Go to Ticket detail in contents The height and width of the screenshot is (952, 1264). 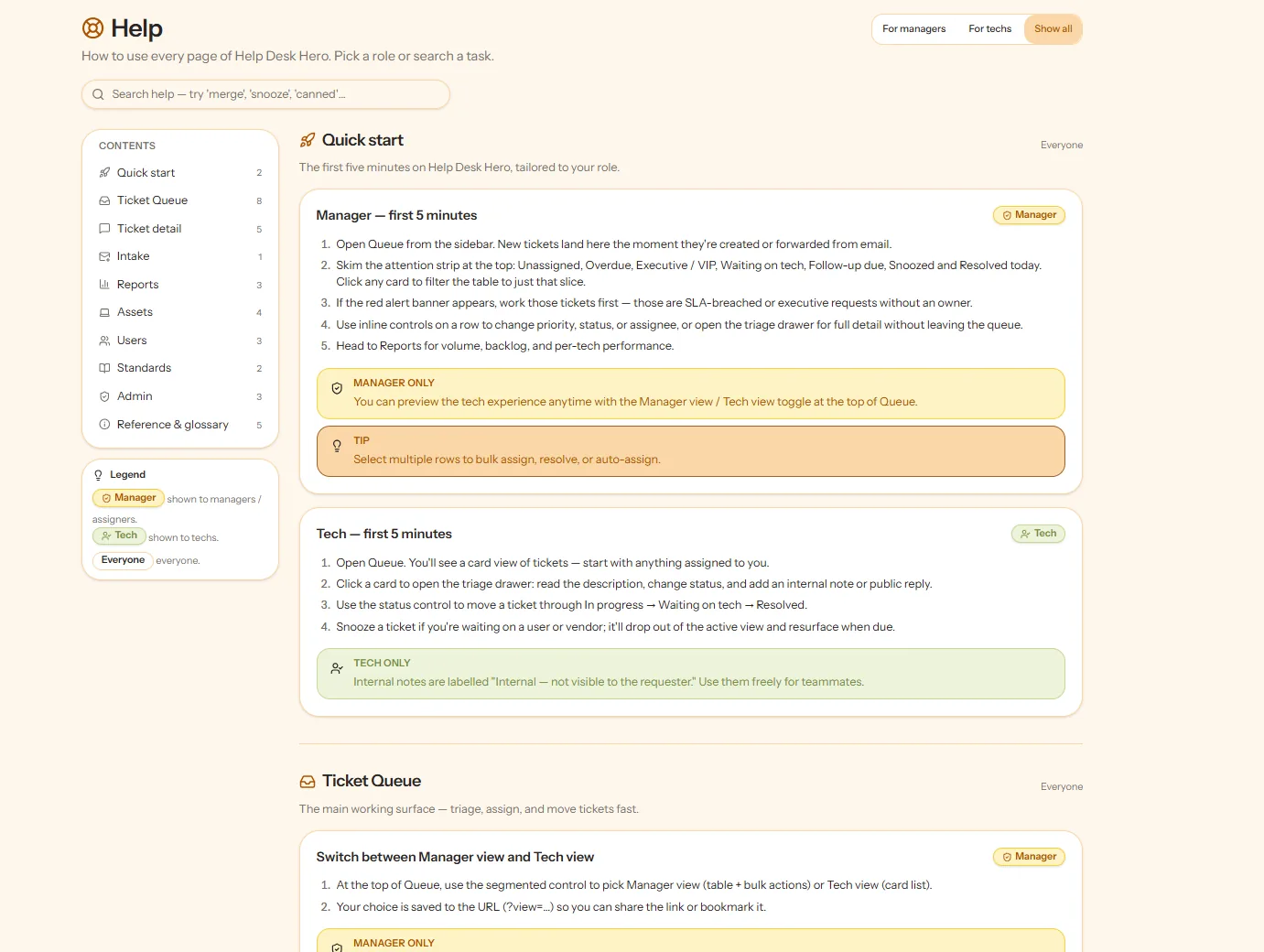click(180, 229)
